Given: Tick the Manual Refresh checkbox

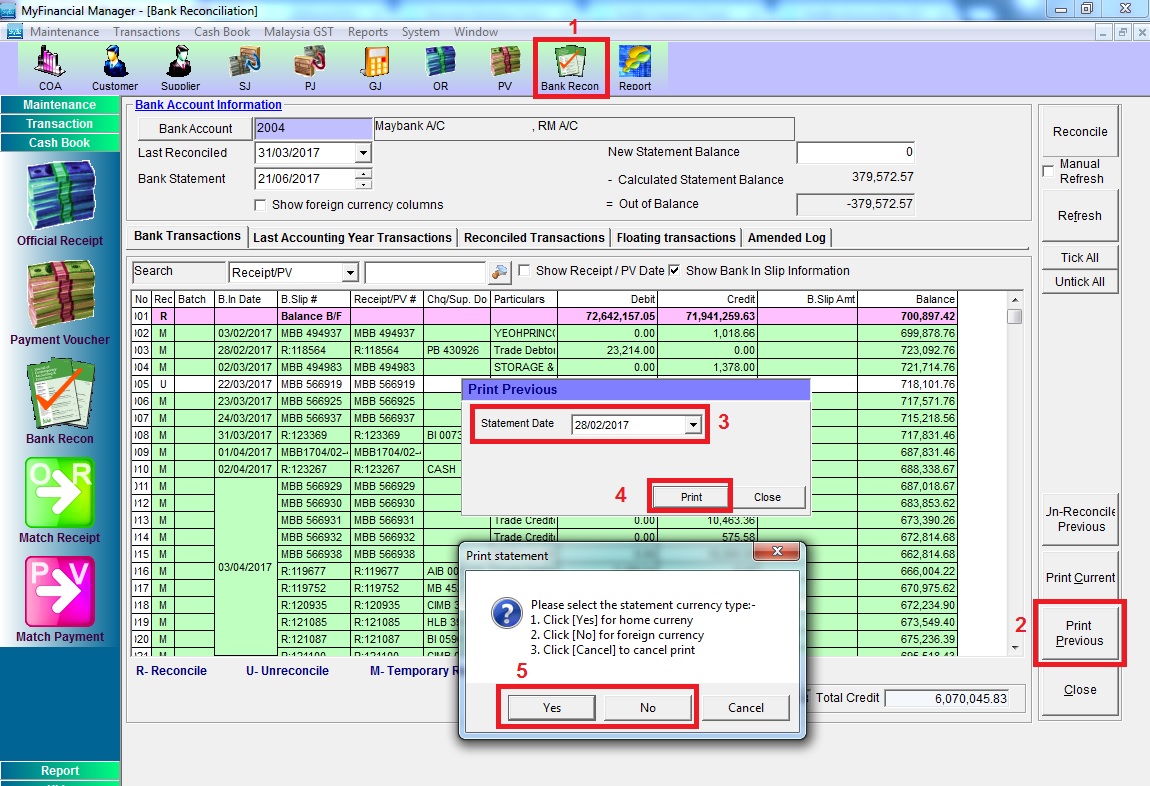Looking at the screenshot, I should point(1048,171).
